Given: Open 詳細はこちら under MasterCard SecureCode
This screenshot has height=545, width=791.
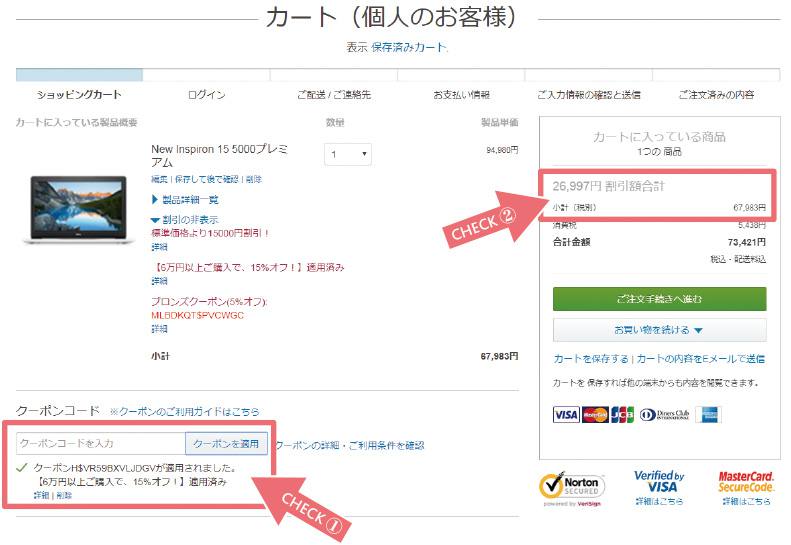Looking at the screenshot, I should click(746, 502).
